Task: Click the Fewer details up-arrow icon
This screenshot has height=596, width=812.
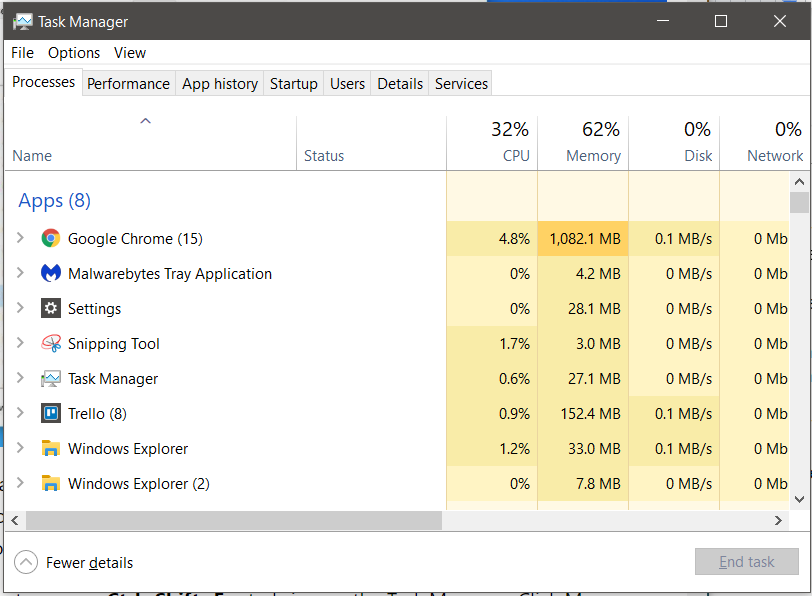Action: tap(26, 562)
